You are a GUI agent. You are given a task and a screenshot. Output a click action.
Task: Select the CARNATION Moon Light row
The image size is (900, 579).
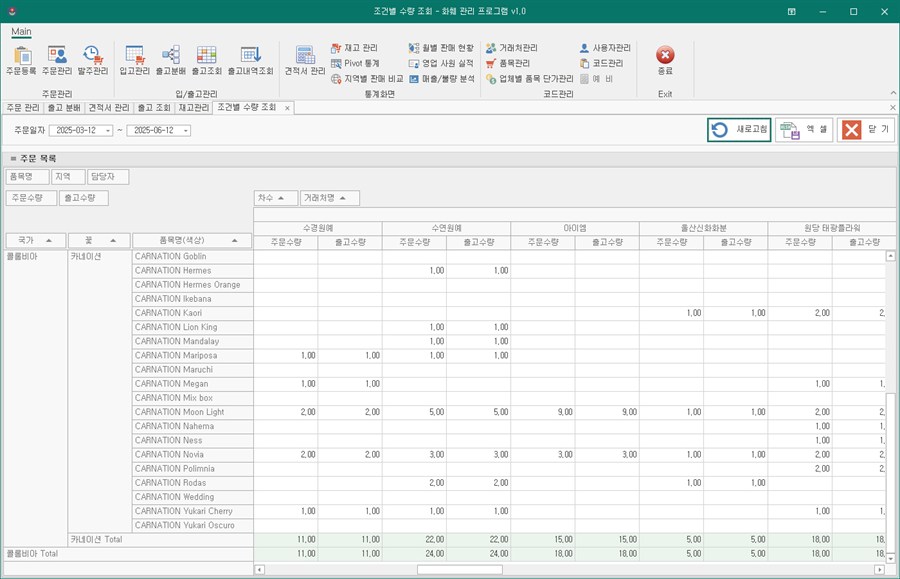(192, 412)
